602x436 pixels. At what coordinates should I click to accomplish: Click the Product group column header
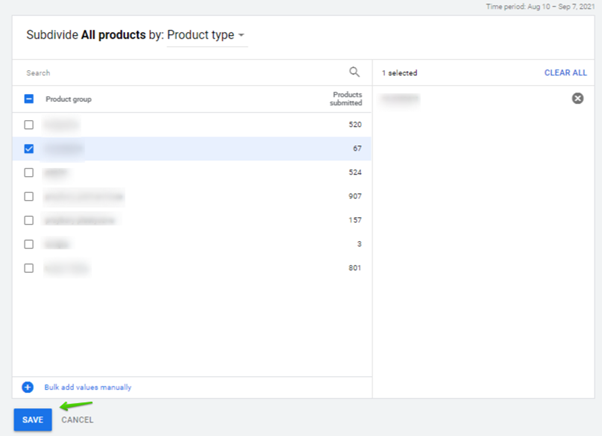[x=68, y=99]
